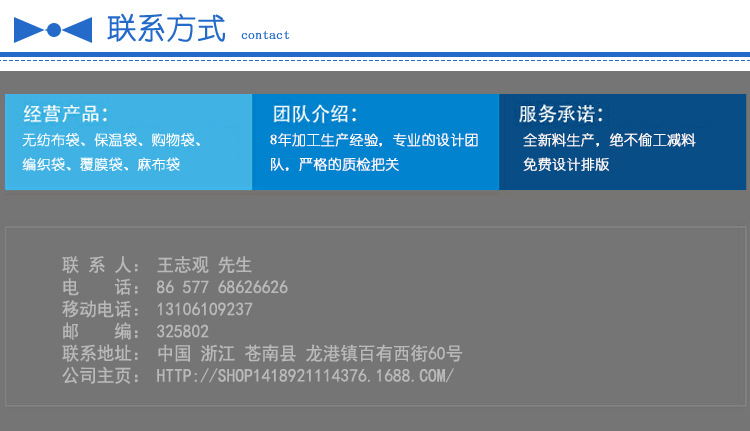Open the SHOP1418921114376.1688.COM homepage link

pyautogui.click(x=305, y=376)
